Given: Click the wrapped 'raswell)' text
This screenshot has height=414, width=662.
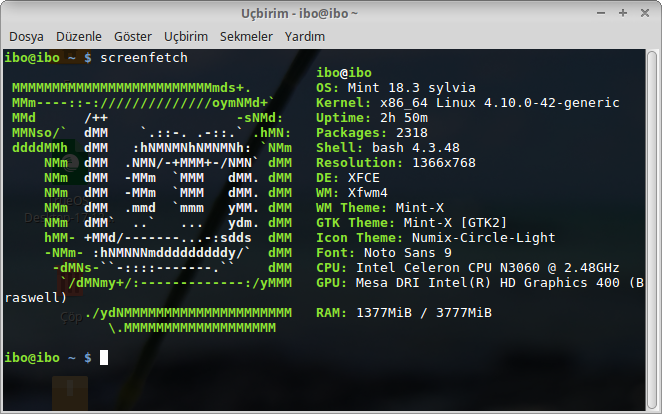Looking at the screenshot, I should coord(36,298).
